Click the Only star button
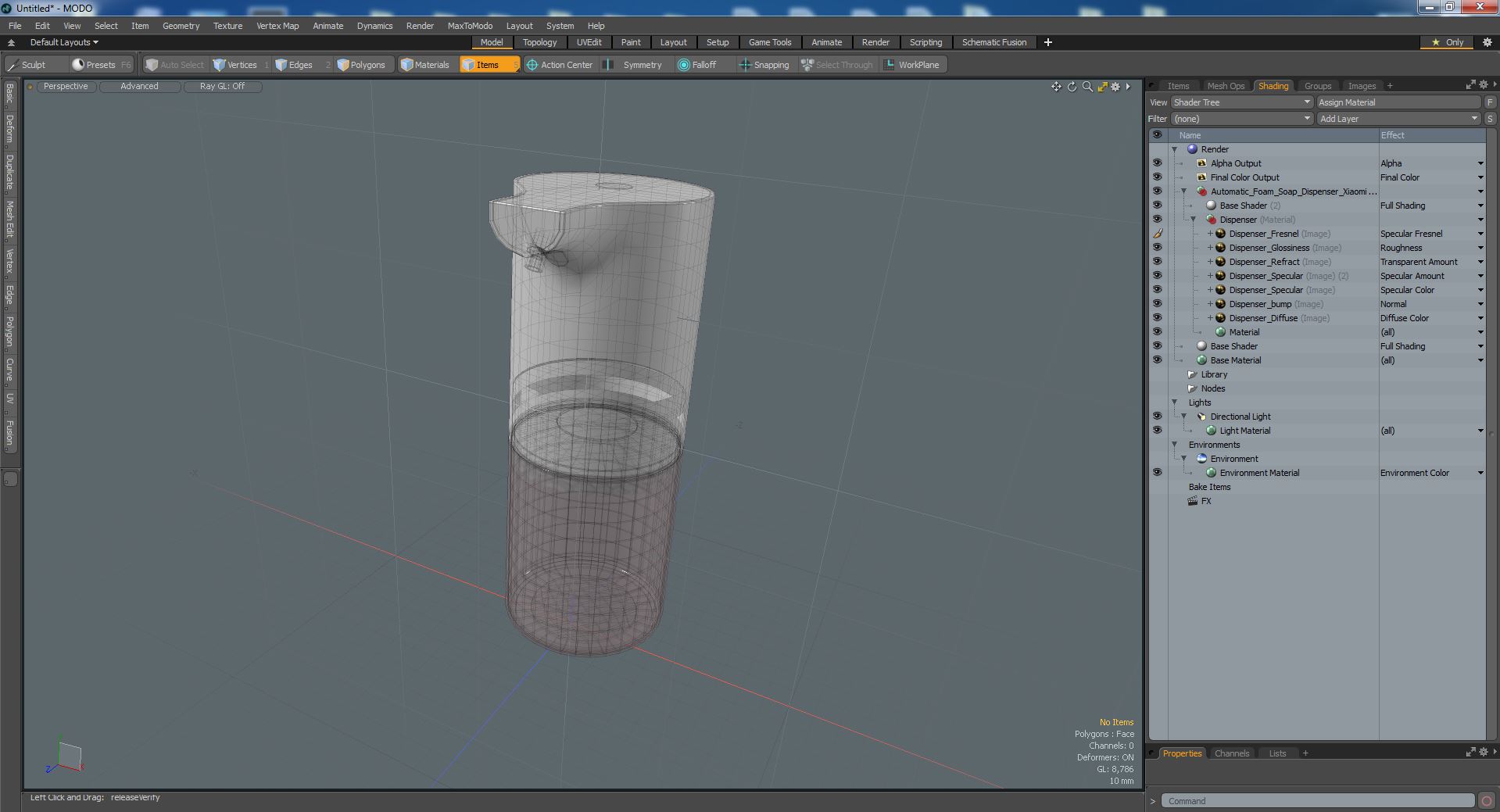This screenshot has width=1500, height=812. click(1448, 42)
